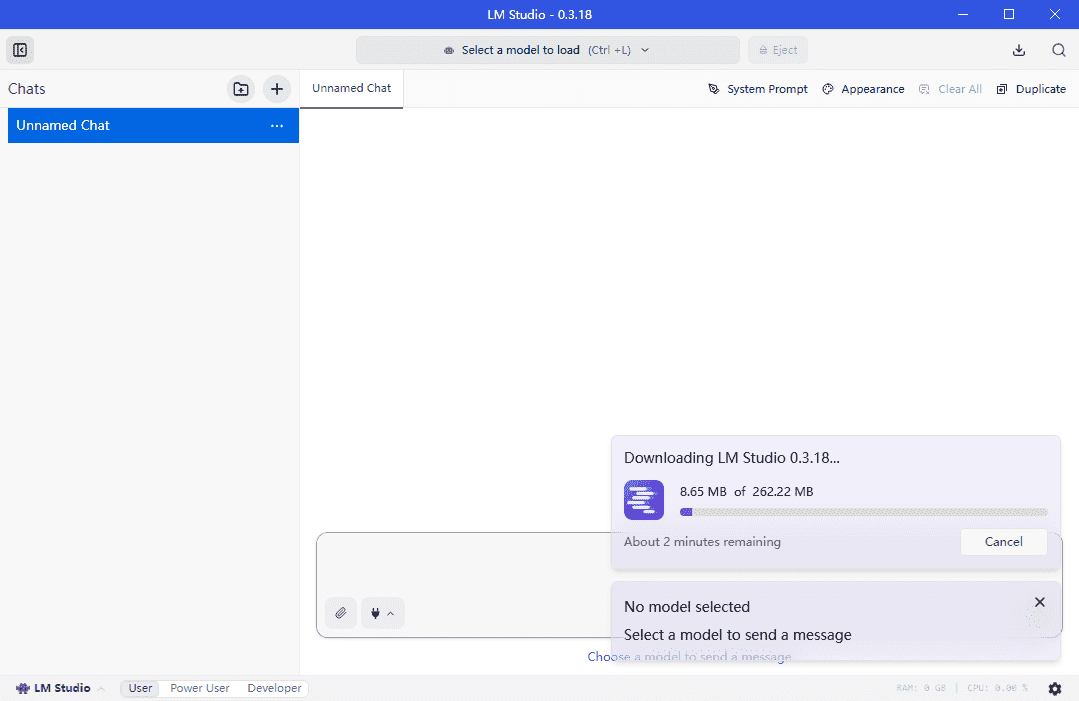Select Unnamed Chat in the chats list

[130, 126]
